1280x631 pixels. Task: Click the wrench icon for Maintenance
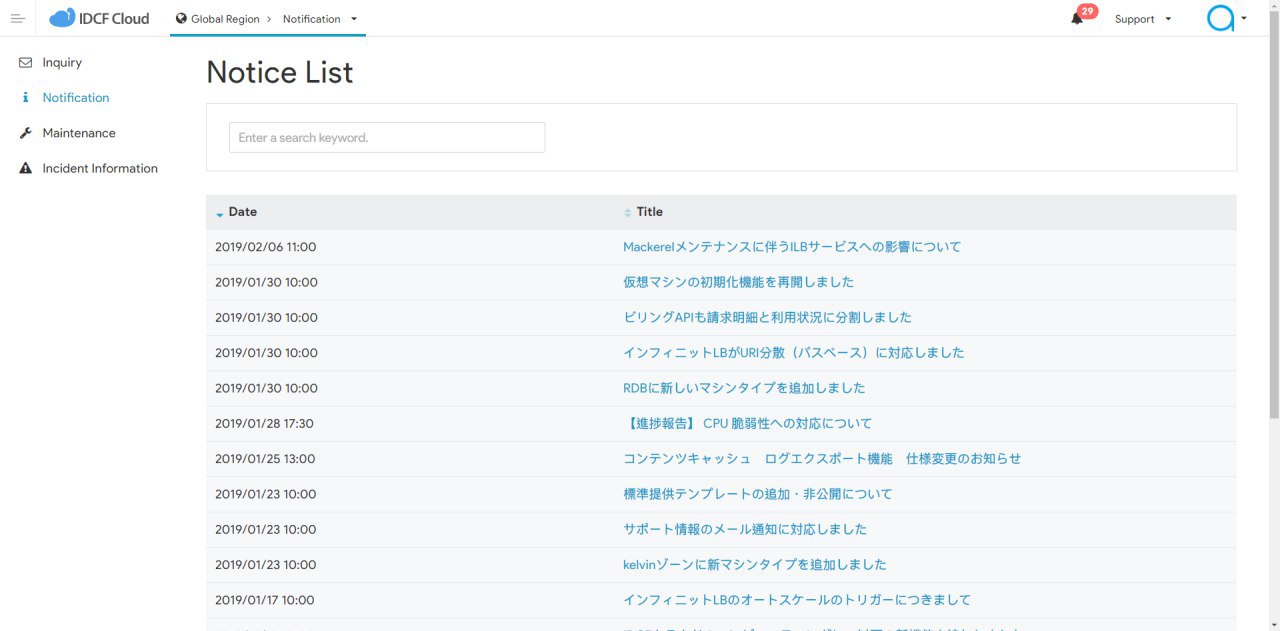click(25, 133)
